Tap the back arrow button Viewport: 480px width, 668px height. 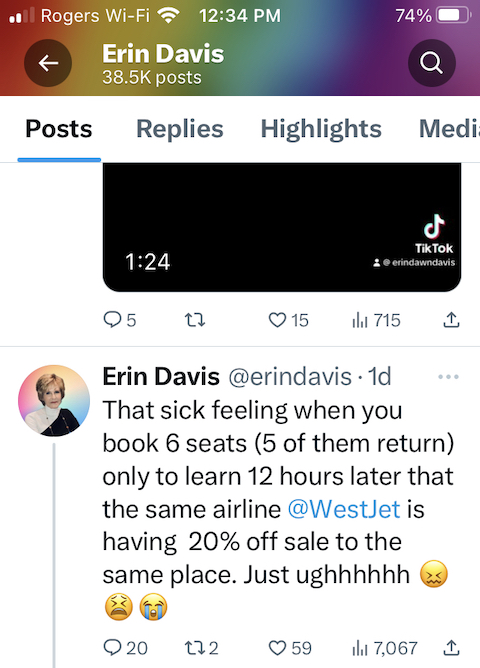pyautogui.click(x=48, y=63)
